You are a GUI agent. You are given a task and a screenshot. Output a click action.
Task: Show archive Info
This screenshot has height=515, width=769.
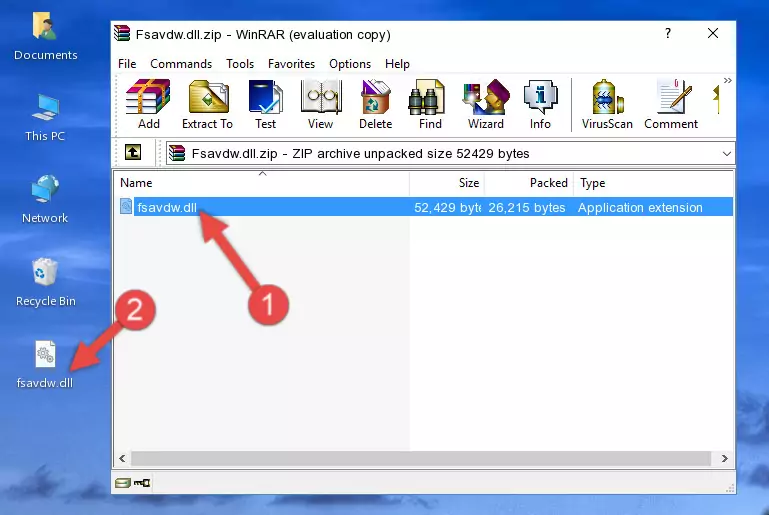(x=540, y=104)
